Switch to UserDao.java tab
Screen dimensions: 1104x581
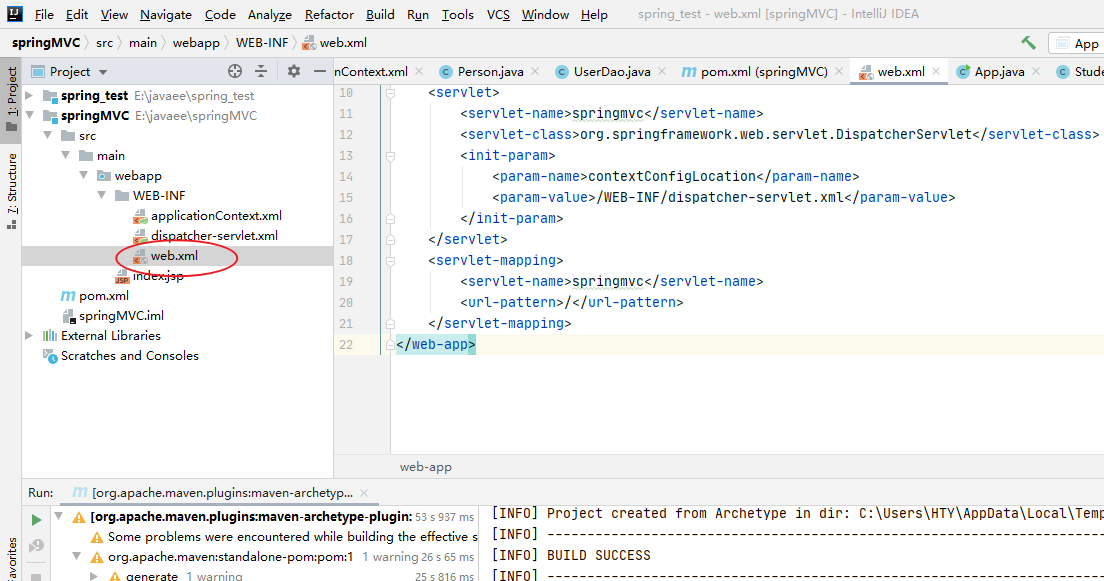611,72
